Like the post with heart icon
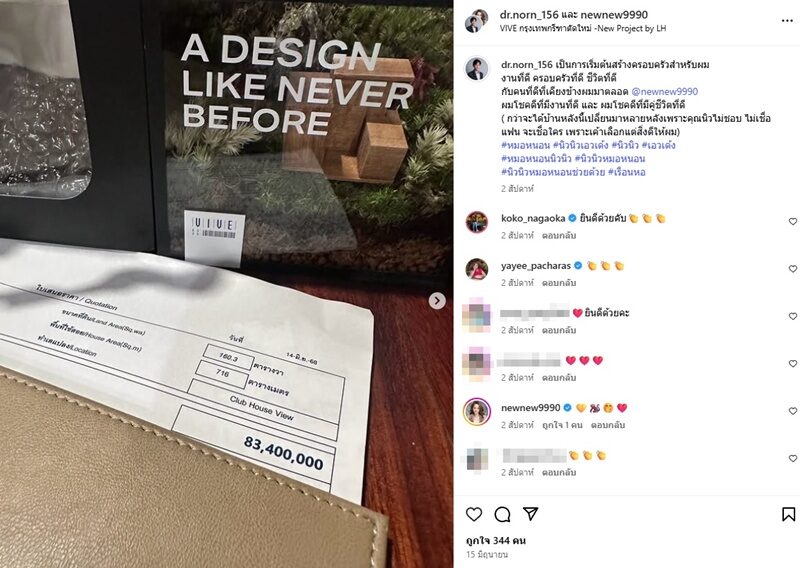The height and width of the screenshot is (568, 800). 474,514
